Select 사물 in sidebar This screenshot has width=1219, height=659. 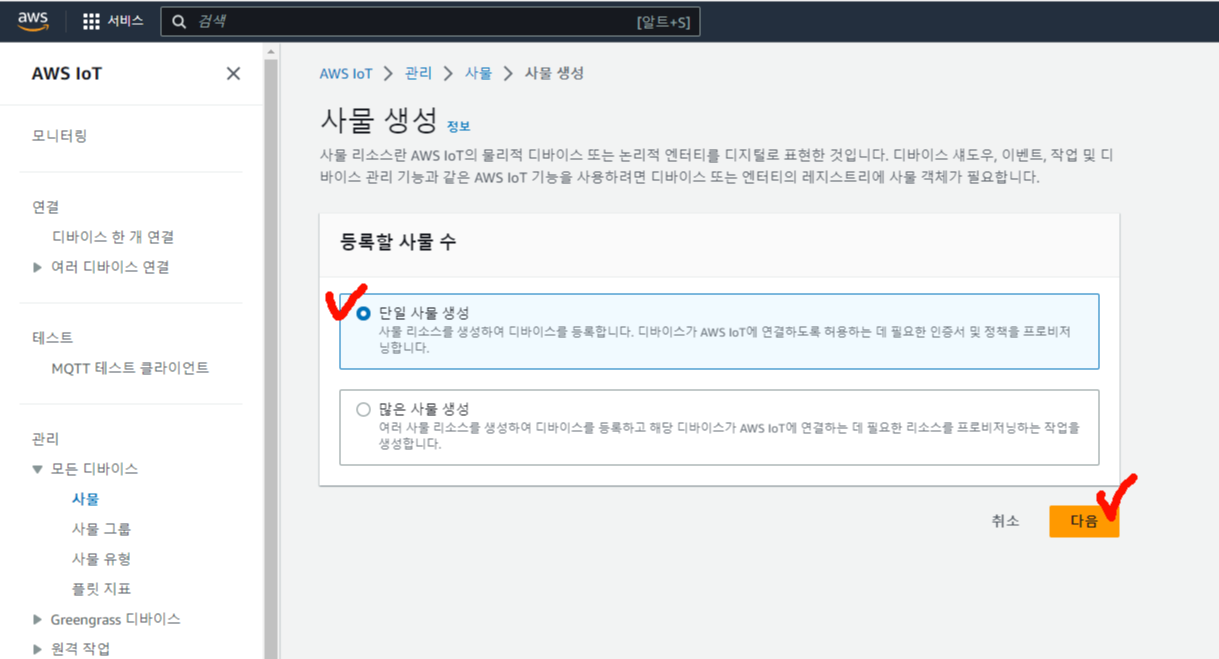pos(85,499)
